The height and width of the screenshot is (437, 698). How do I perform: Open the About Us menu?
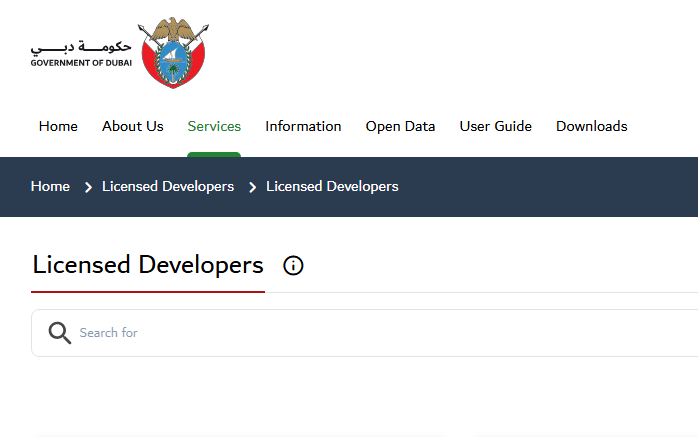pos(133,126)
